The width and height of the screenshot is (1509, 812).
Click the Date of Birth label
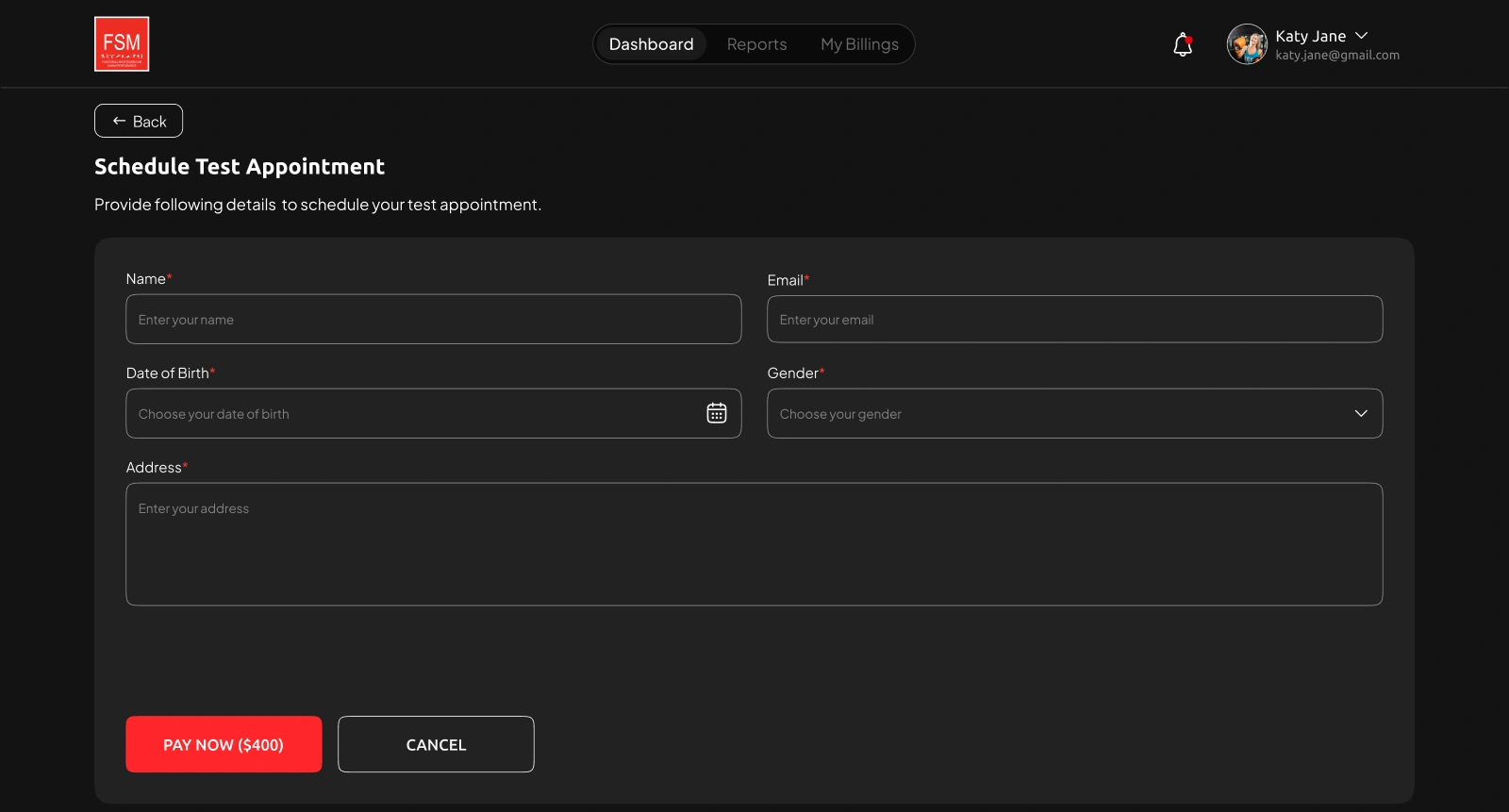point(171,373)
